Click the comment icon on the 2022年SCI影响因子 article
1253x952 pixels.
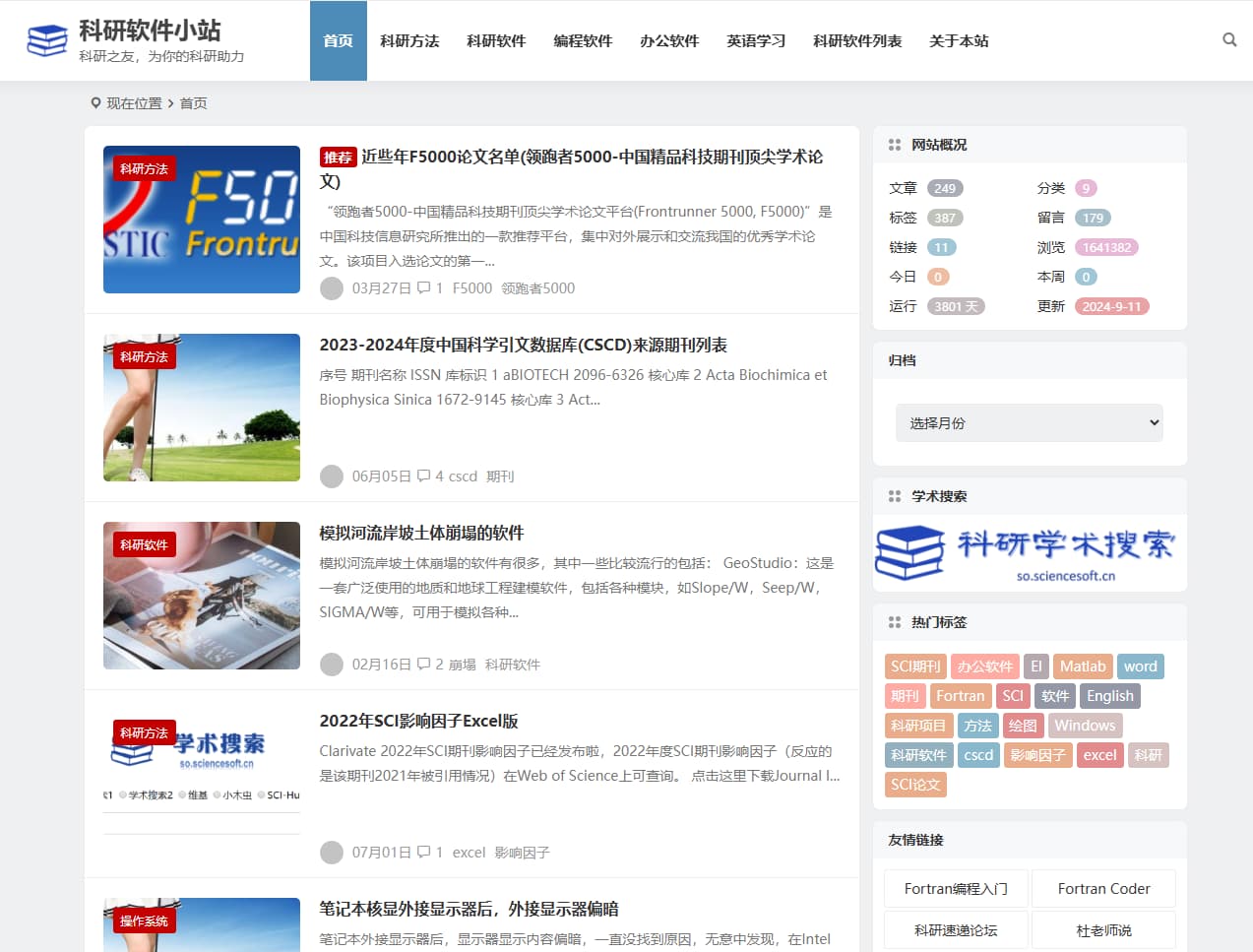click(424, 852)
